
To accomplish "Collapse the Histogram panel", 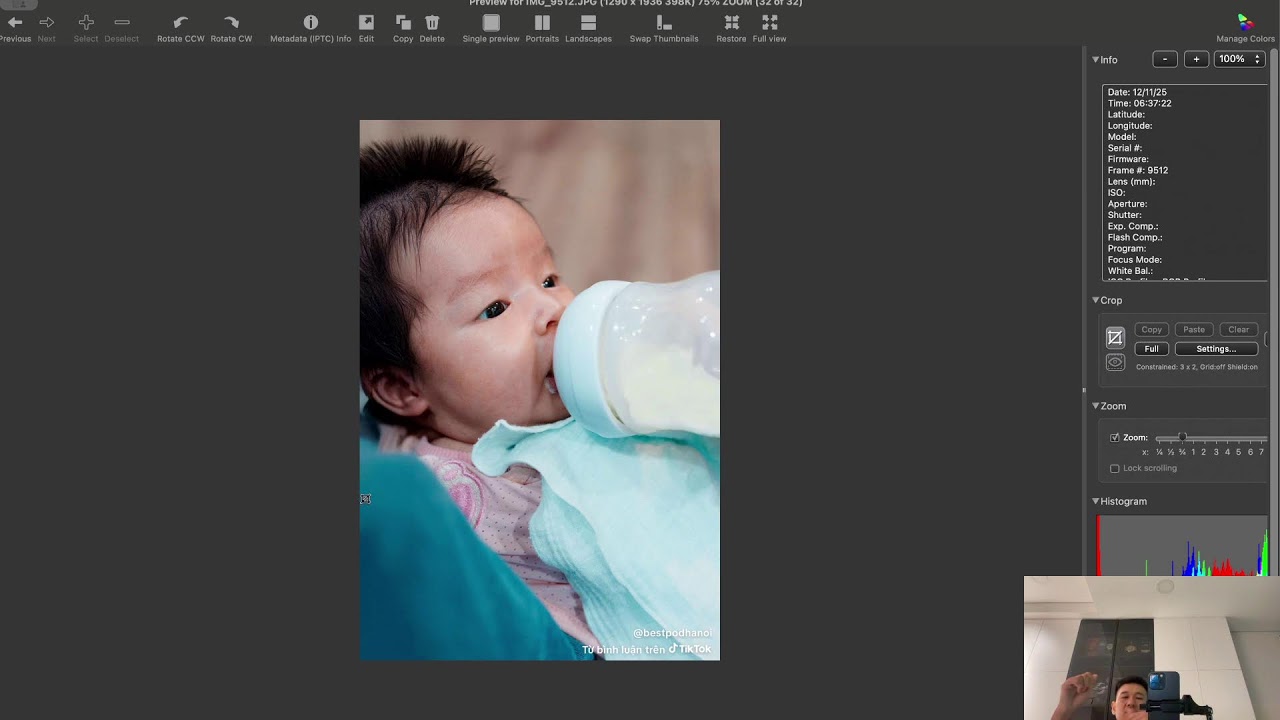I will 1096,501.
